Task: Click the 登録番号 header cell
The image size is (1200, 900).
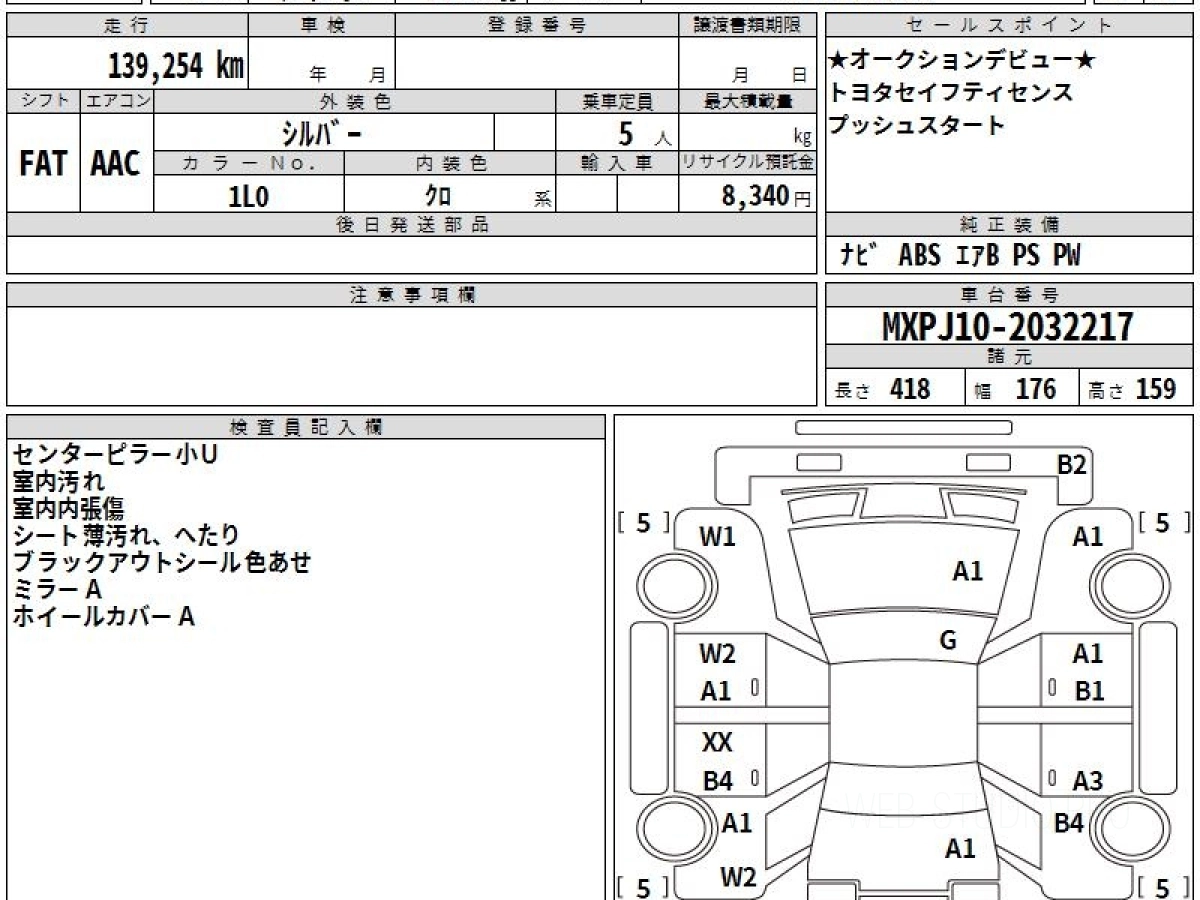Action: click(537, 26)
